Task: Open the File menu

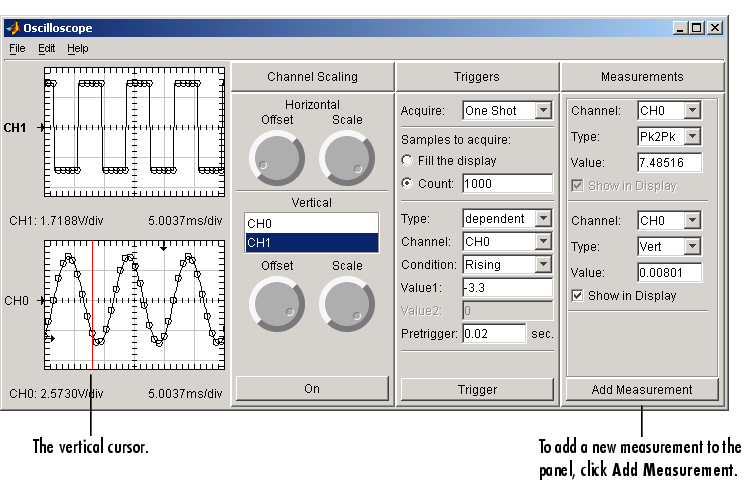Action: [x=17, y=48]
